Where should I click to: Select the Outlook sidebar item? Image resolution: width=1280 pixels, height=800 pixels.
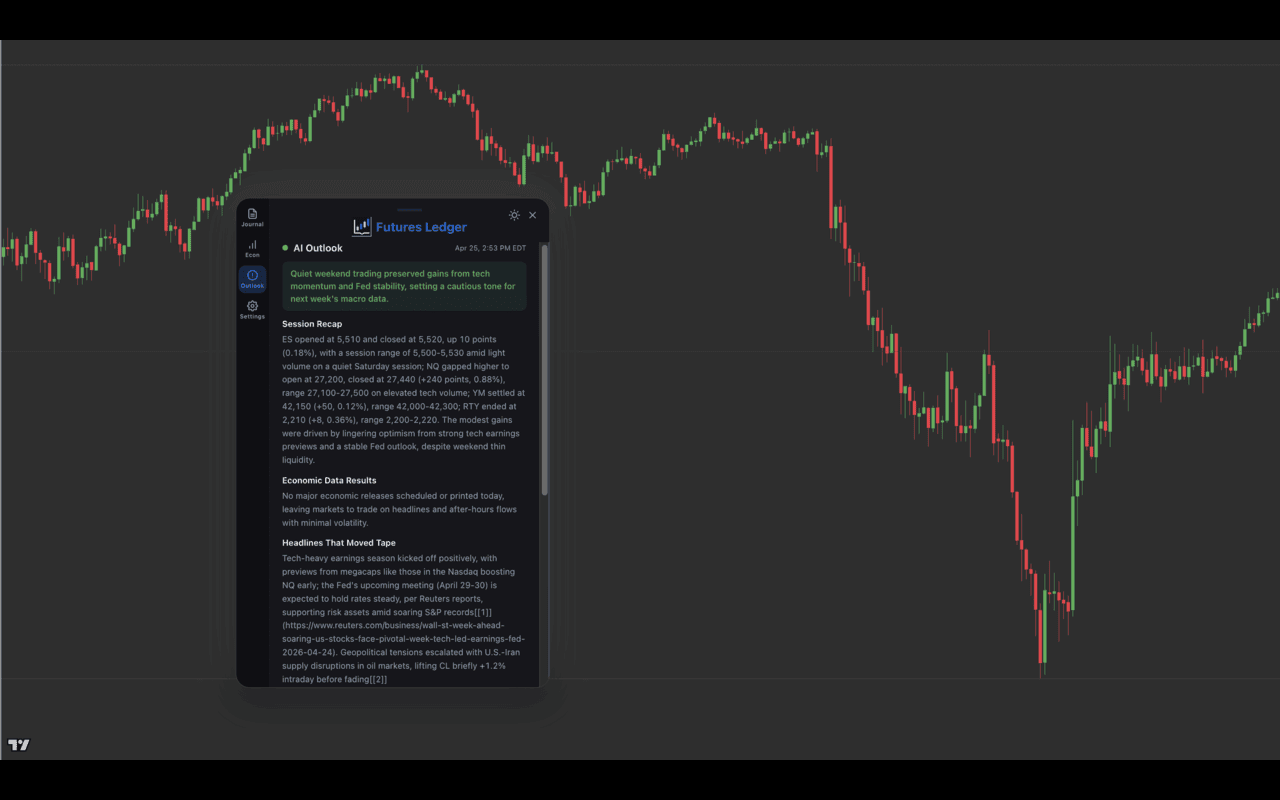252,279
